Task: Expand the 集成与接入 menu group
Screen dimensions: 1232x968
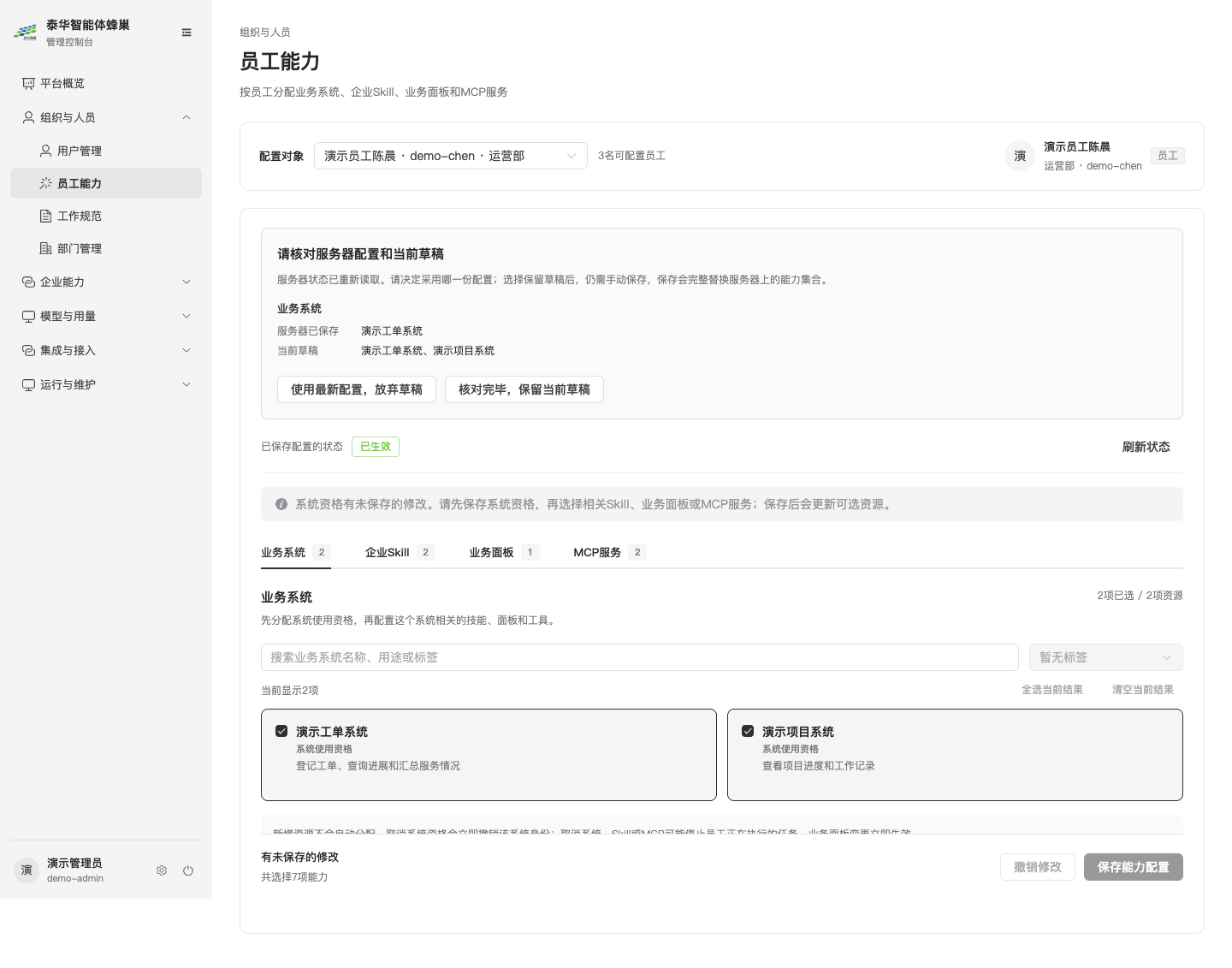Action: 187,350
